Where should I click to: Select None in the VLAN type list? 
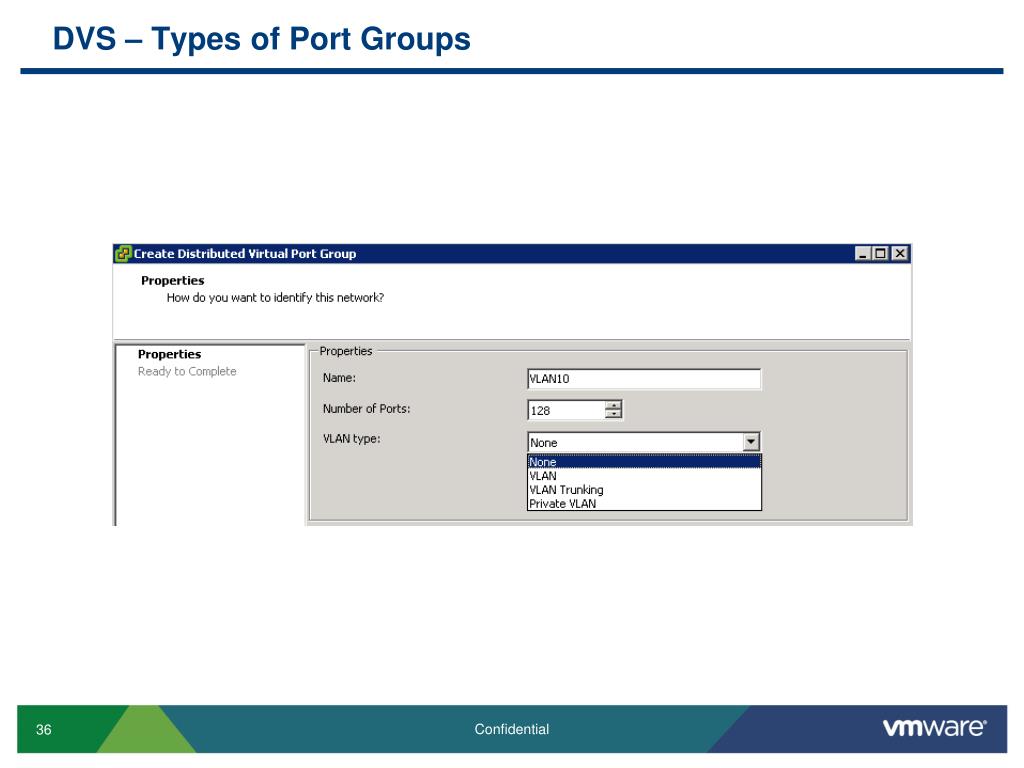pos(644,462)
